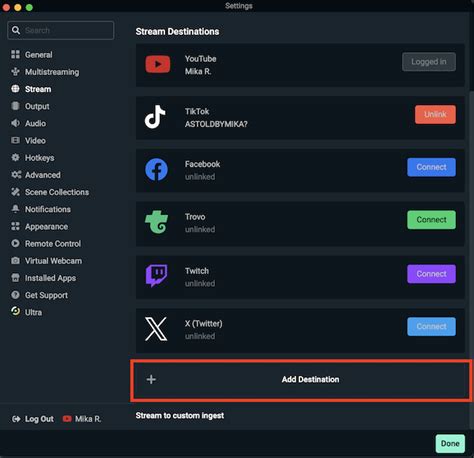Click Log Out at sidebar bottom

tap(39, 419)
